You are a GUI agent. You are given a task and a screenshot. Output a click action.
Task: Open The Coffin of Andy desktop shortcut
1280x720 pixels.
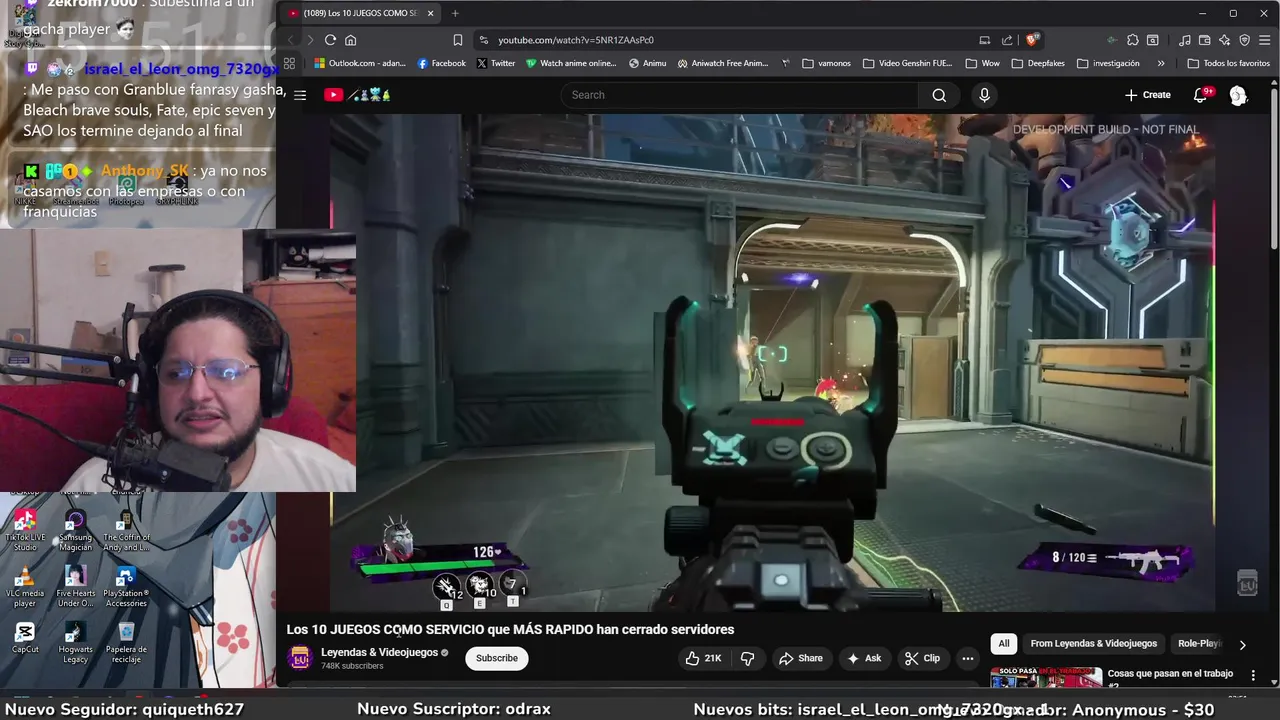coord(125,531)
